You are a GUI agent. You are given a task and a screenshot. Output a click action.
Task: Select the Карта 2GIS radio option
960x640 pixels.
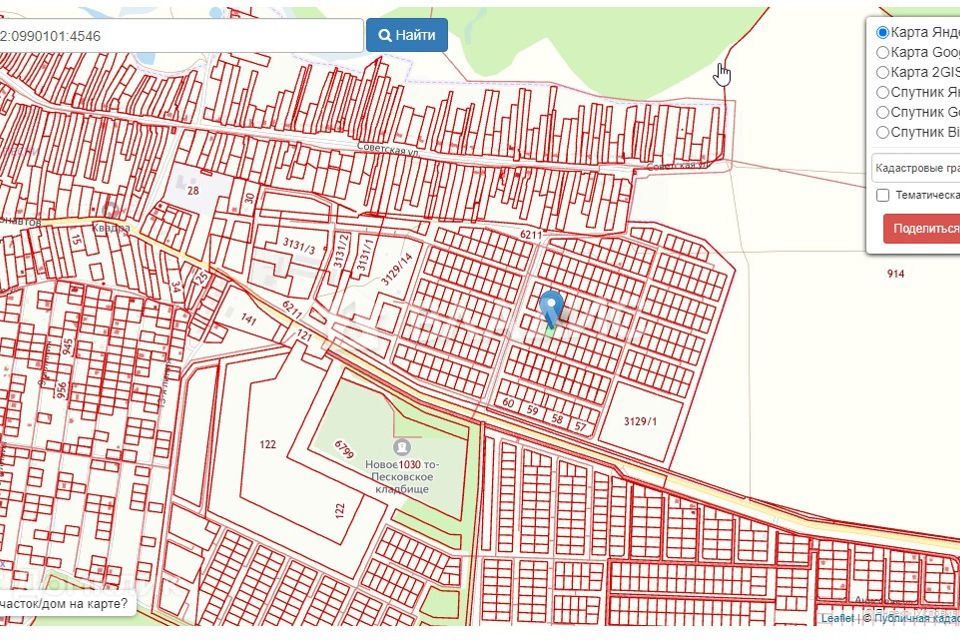pyautogui.click(x=882, y=72)
